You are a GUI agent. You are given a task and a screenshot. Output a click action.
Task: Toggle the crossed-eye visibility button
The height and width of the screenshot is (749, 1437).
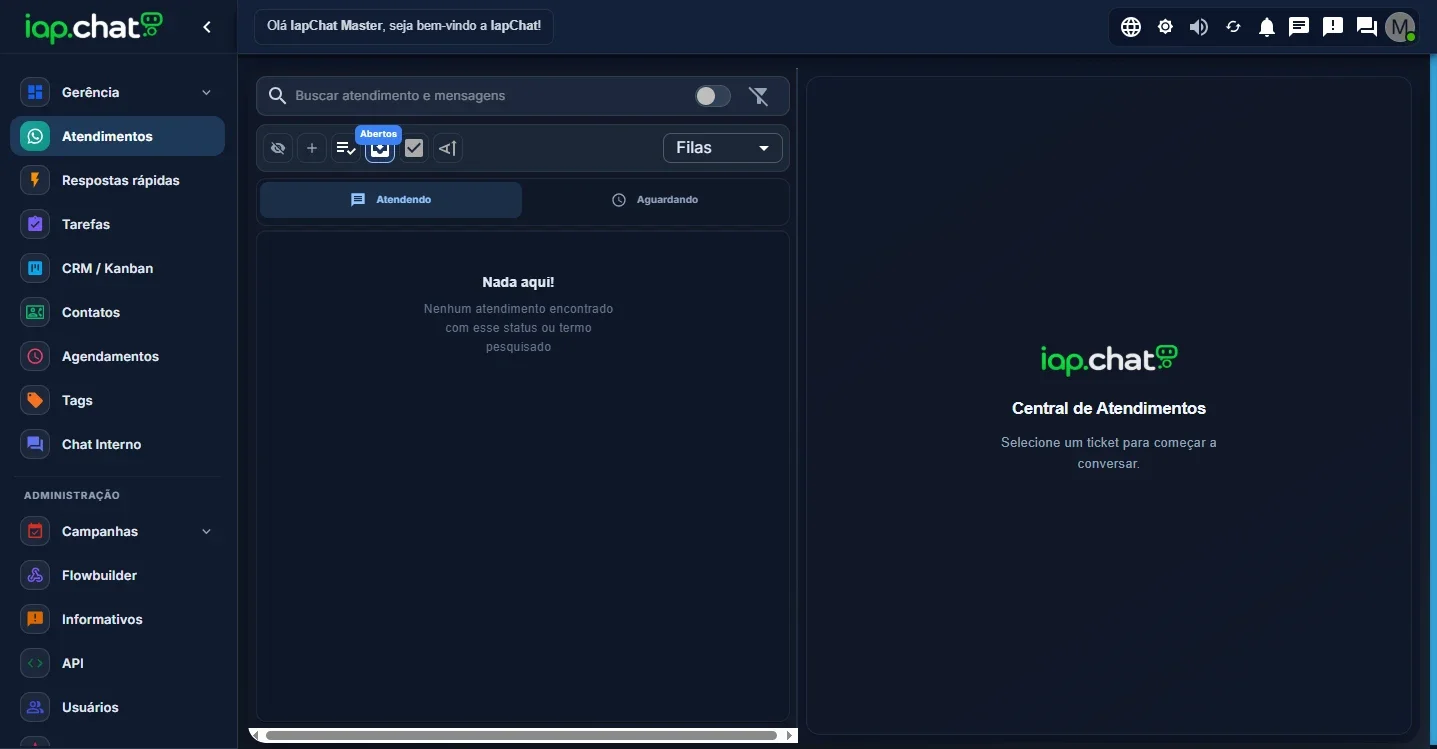[x=278, y=148]
